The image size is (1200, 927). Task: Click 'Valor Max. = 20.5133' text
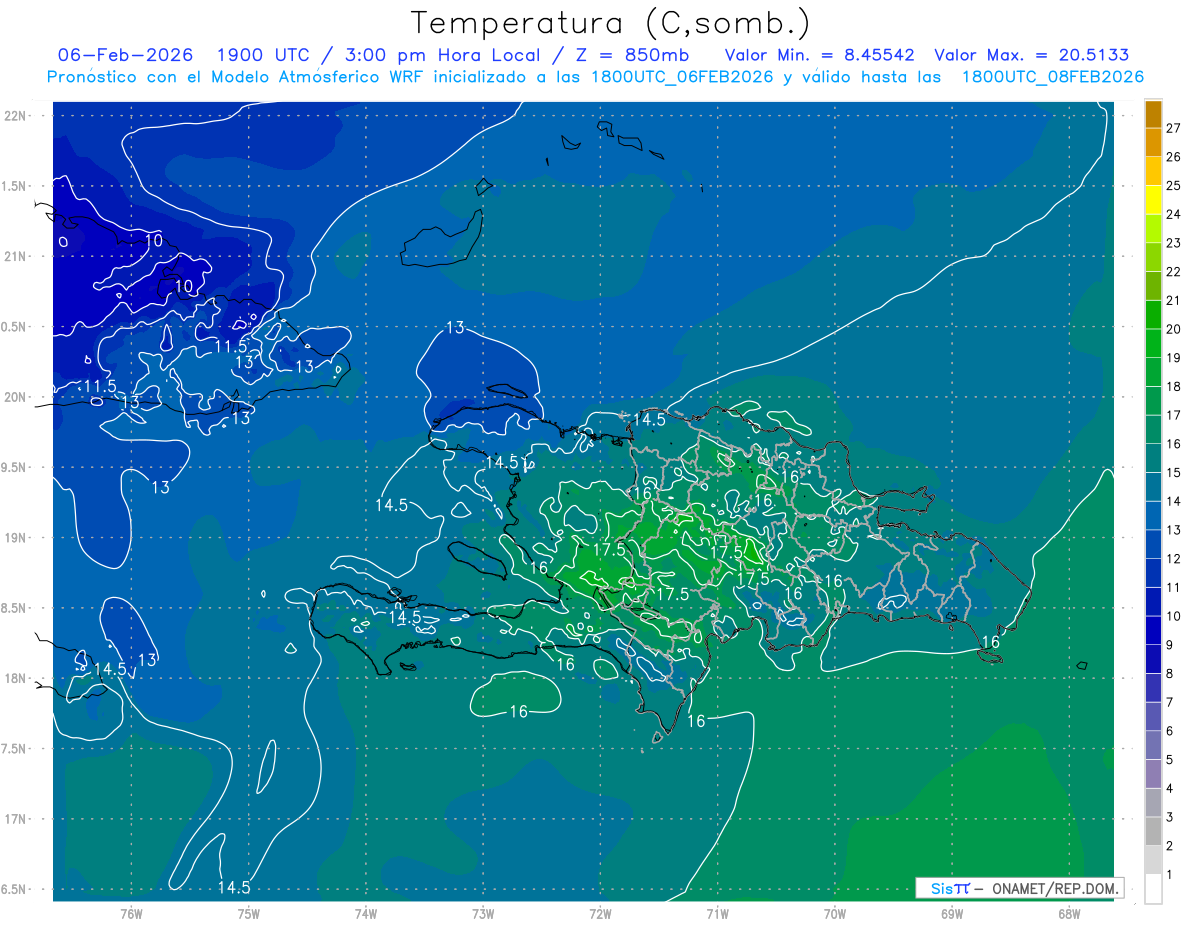coord(1032,55)
